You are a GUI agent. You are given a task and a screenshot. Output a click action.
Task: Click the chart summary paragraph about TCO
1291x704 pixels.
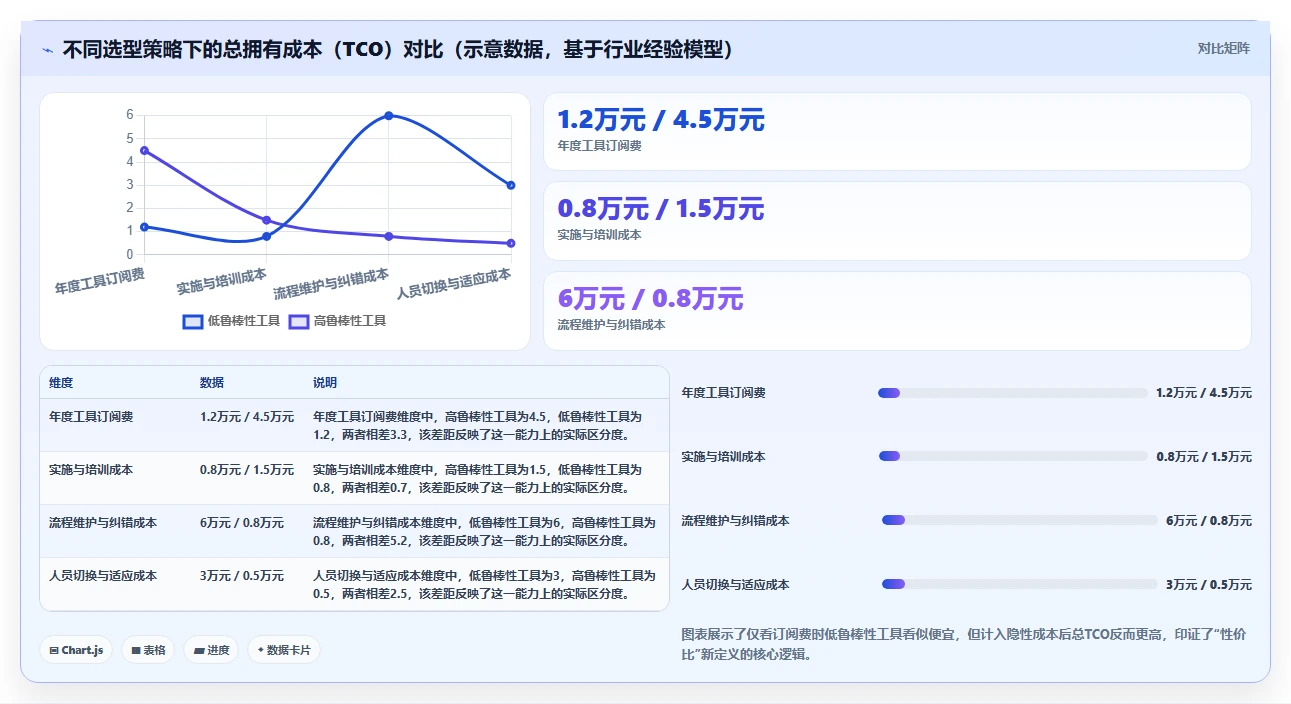pyautogui.click(x=964, y=645)
